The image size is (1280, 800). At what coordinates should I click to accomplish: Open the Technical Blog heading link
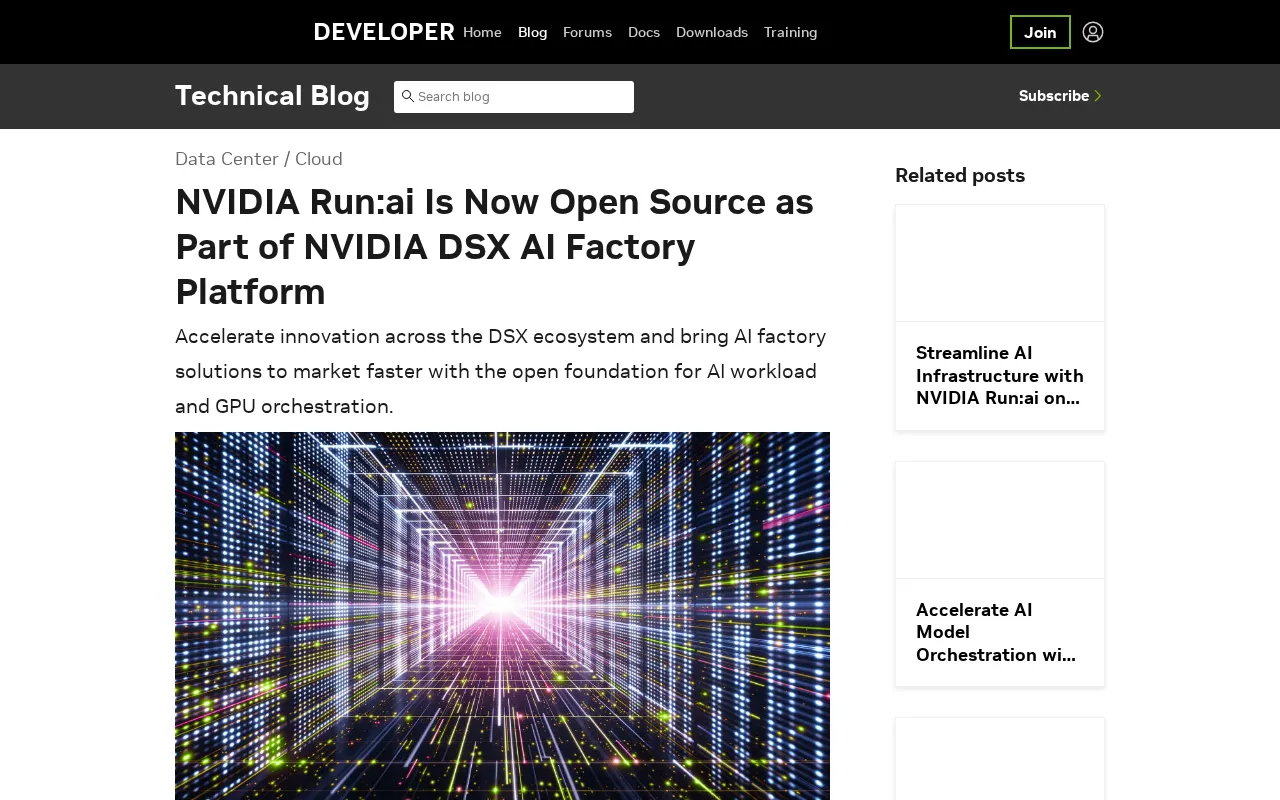272,96
